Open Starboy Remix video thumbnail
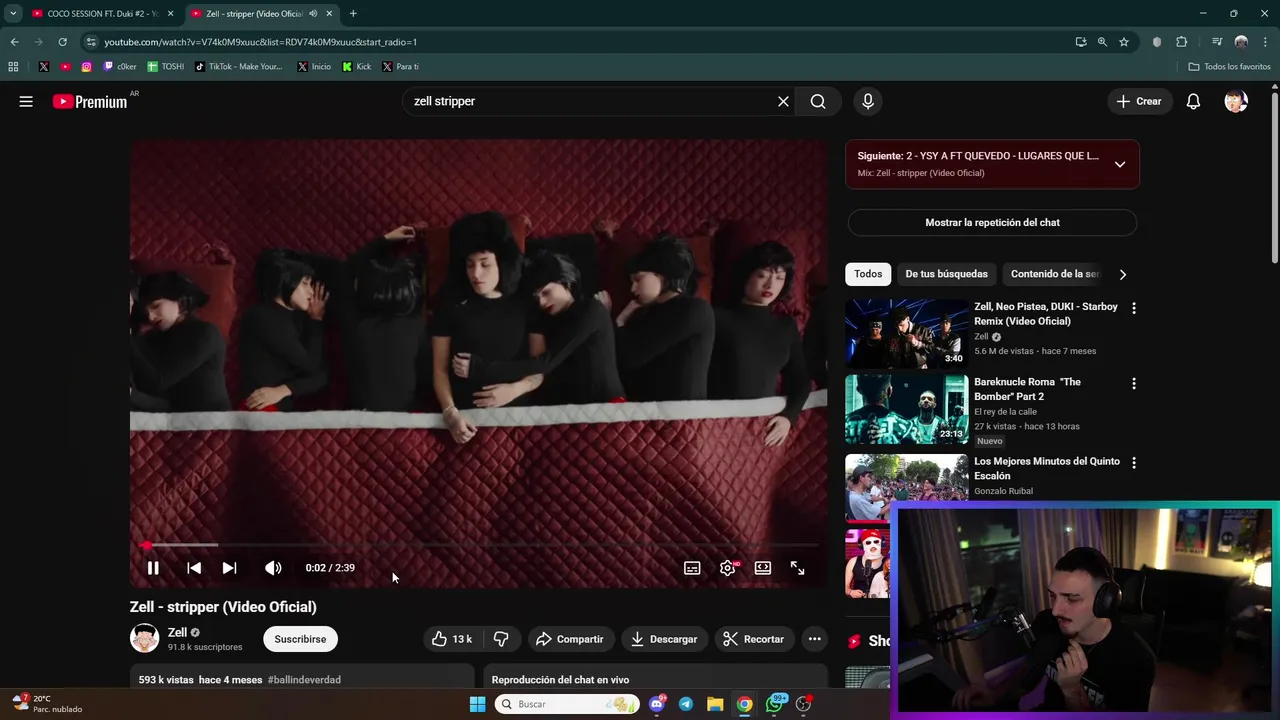 coord(907,334)
